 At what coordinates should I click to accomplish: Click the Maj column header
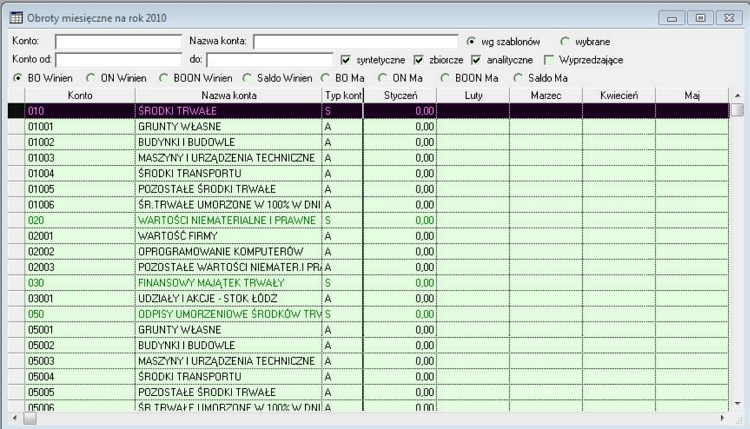pos(692,95)
